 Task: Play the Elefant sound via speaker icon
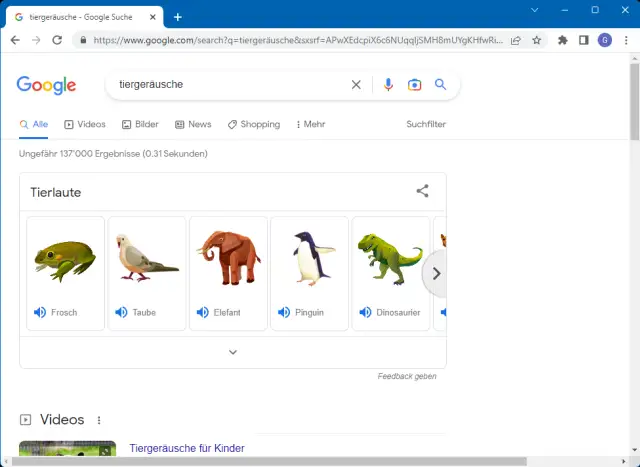pyautogui.click(x=202, y=312)
